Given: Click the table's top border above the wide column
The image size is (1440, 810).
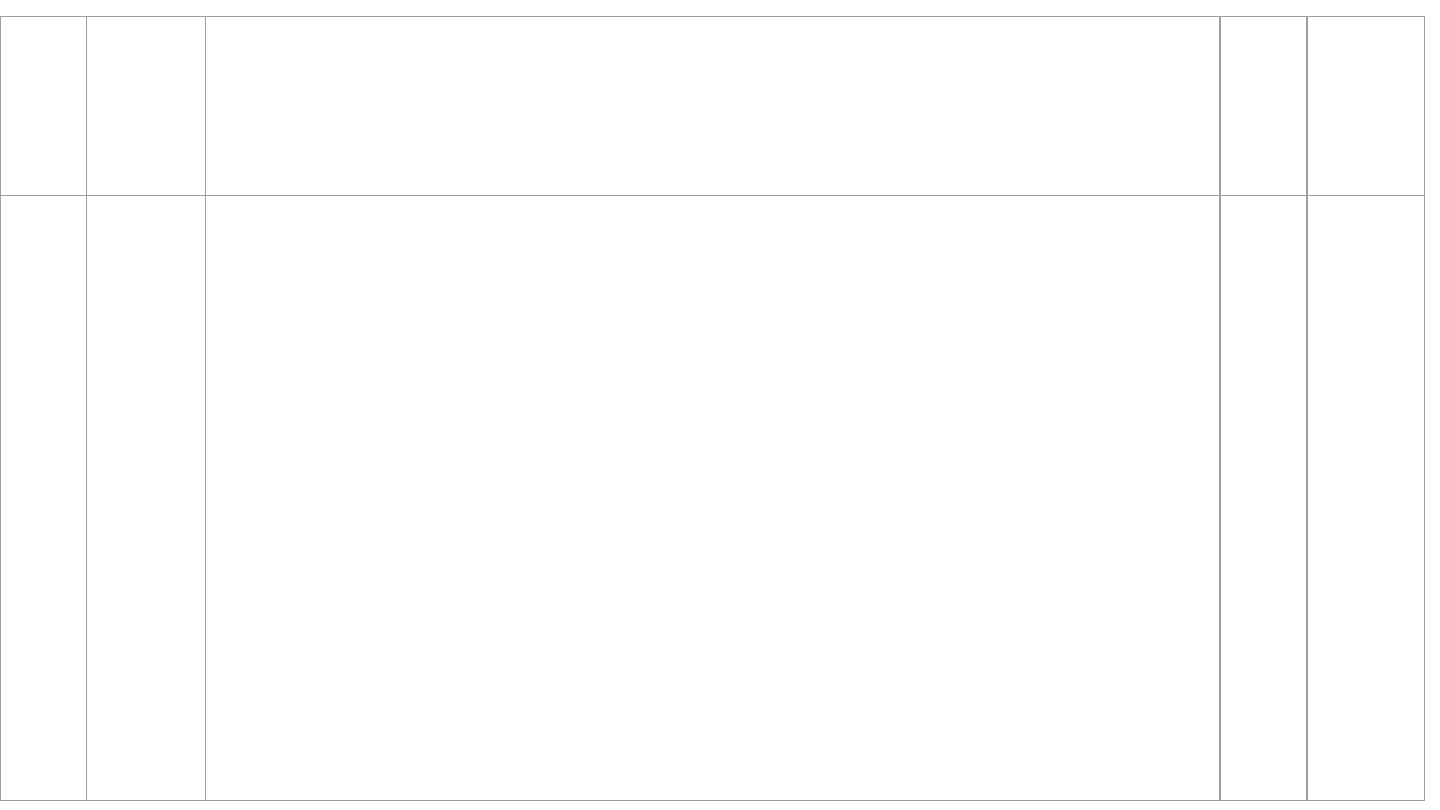Looking at the screenshot, I should [712, 16].
